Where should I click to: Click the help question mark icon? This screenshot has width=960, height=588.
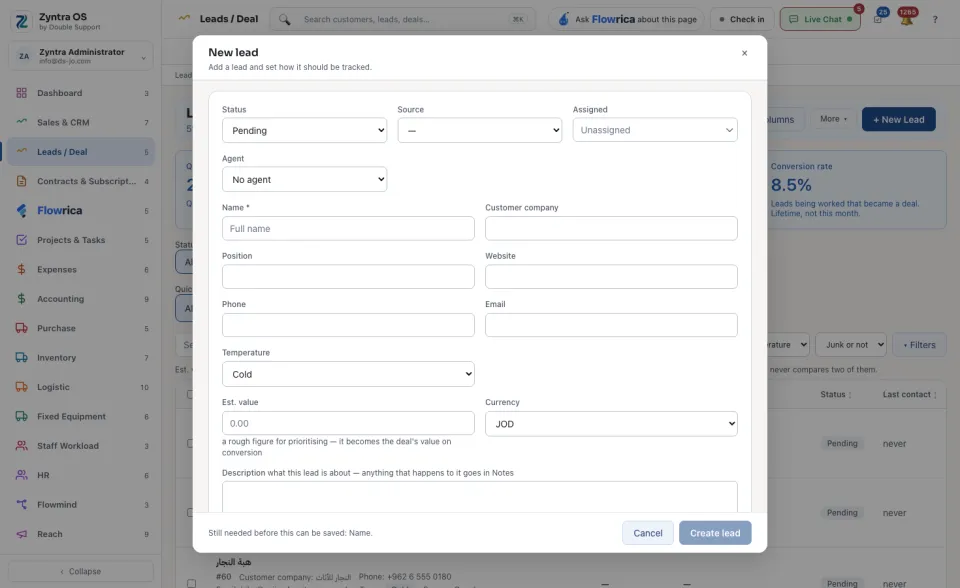click(935, 20)
